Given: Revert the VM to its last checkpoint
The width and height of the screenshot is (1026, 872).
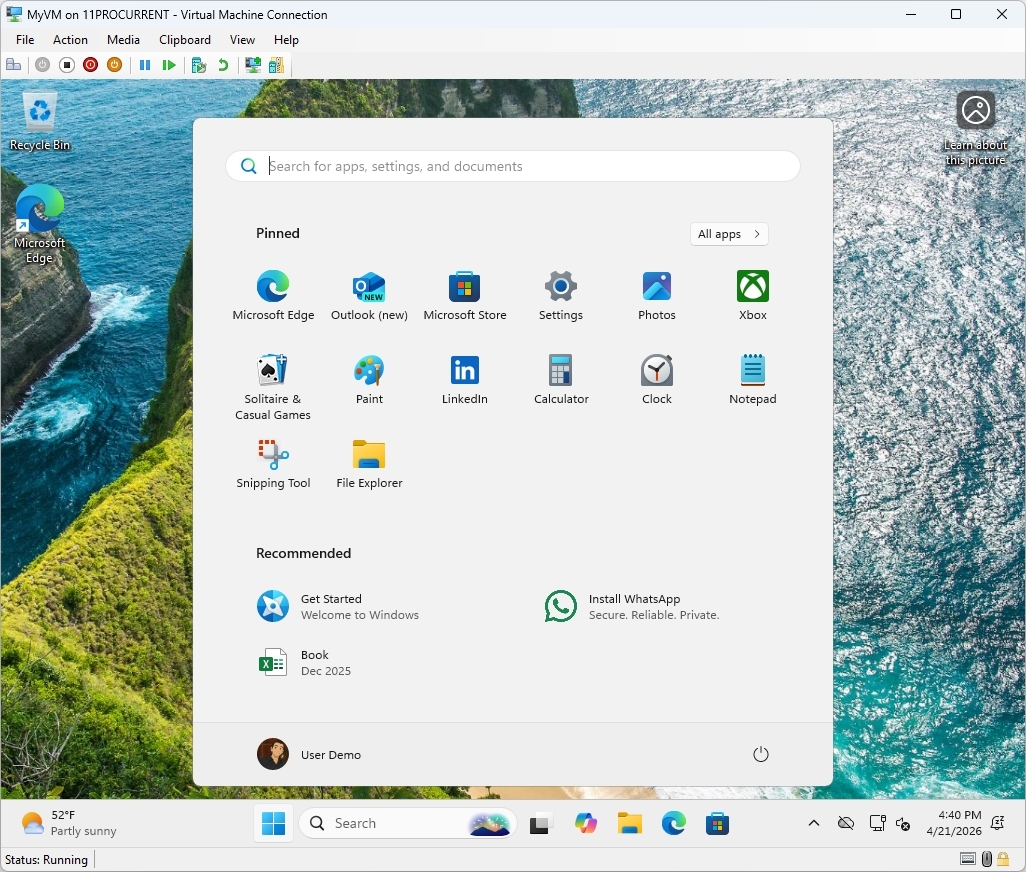Looking at the screenshot, I should (x=221, y=65).
